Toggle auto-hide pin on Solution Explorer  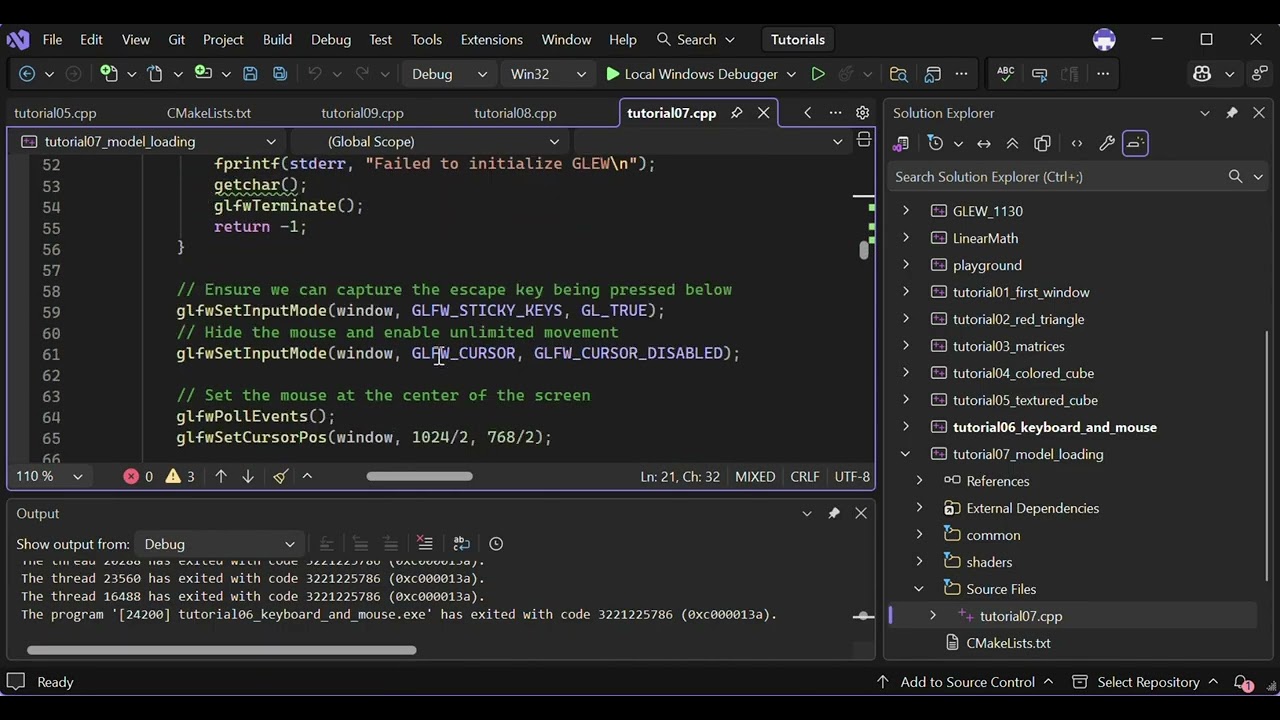pyautogui.click(x=1232, y=113)
